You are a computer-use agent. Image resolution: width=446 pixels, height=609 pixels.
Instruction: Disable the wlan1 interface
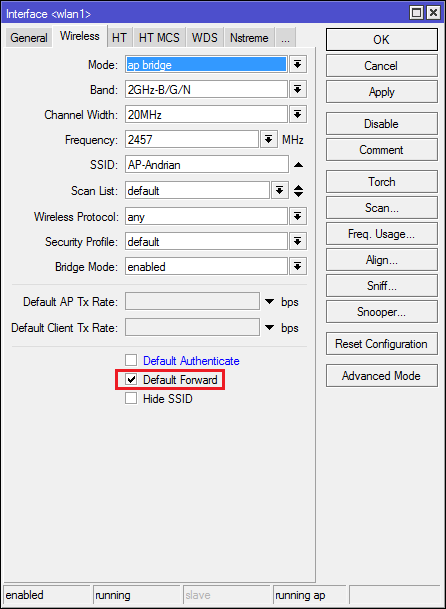[382, 124]
